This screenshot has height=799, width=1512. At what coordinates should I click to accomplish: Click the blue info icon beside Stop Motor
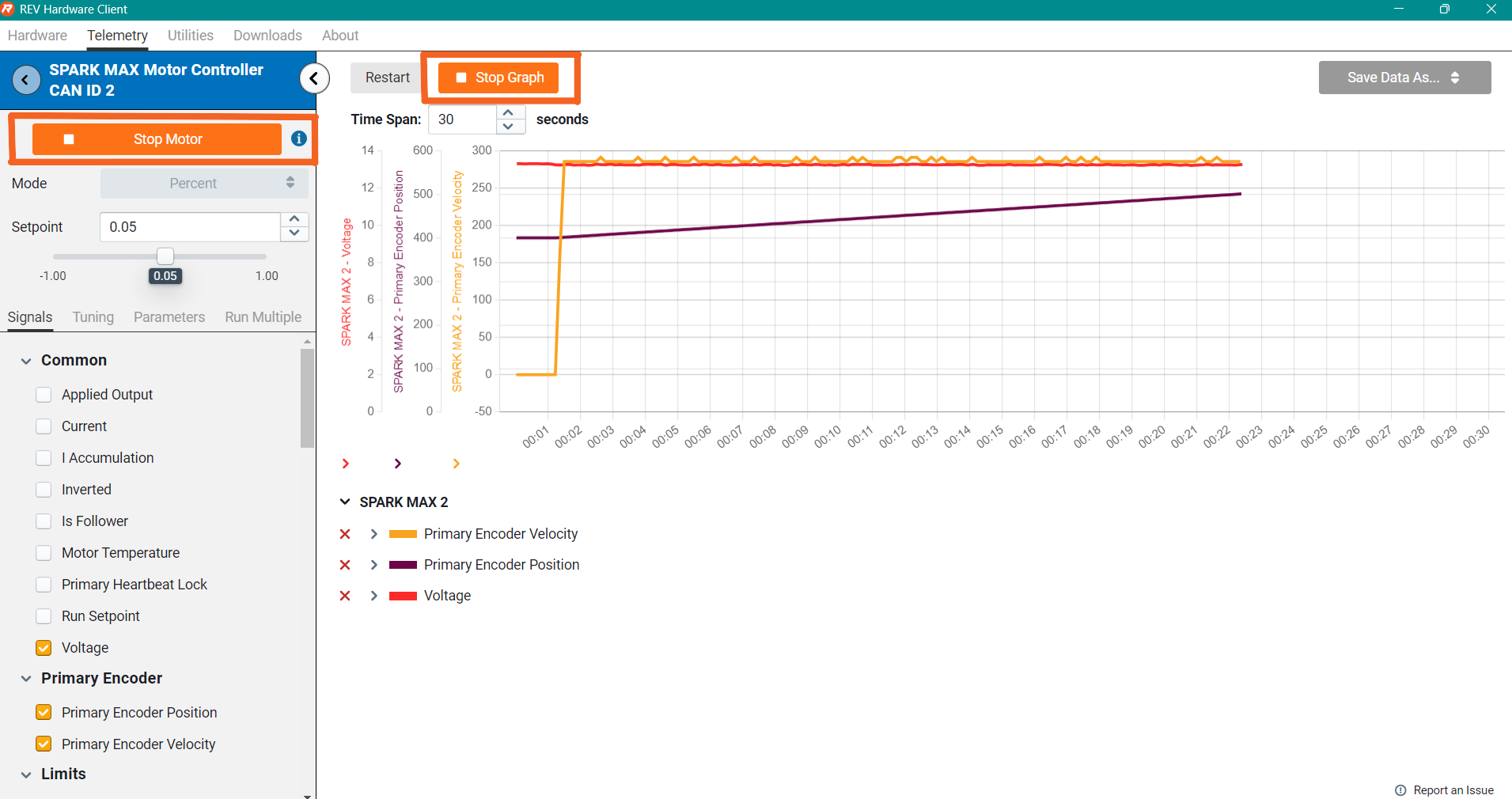(298, 138)
